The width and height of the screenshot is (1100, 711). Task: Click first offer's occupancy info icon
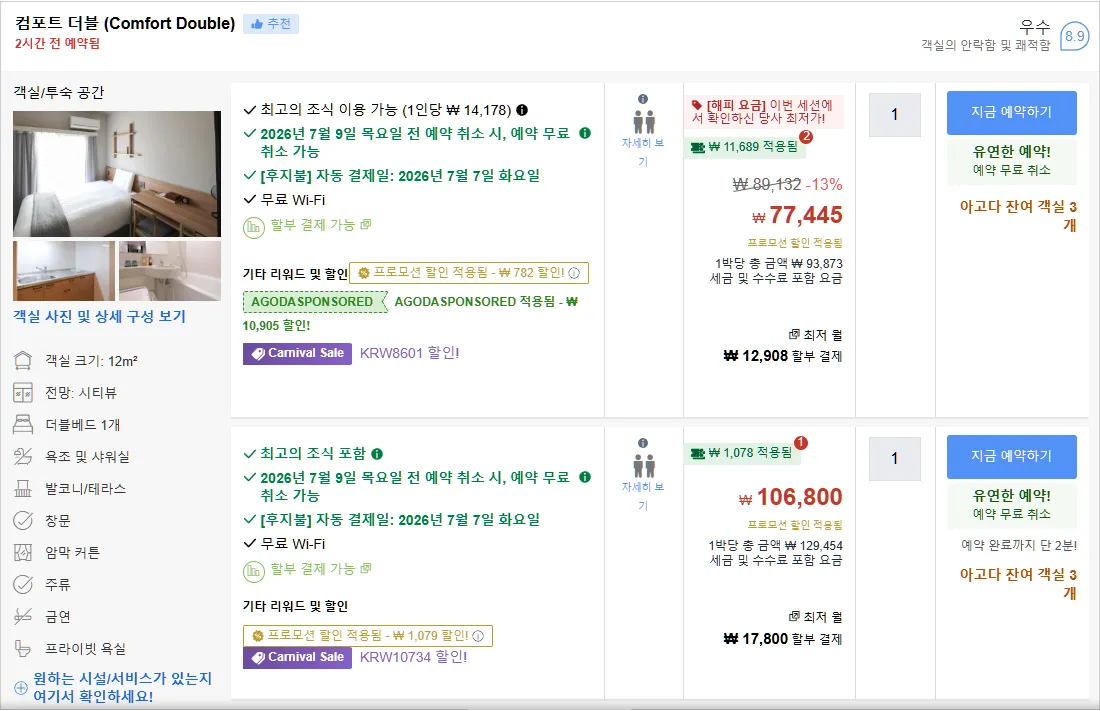click(x=643, y=99)
